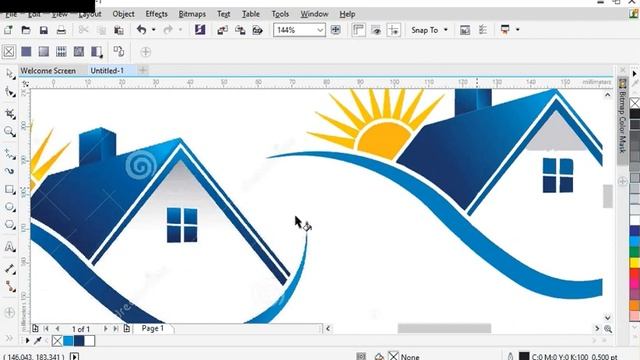The image size is (640, 360).
Task: Select the Zoom tool
Action: [10, 131]
